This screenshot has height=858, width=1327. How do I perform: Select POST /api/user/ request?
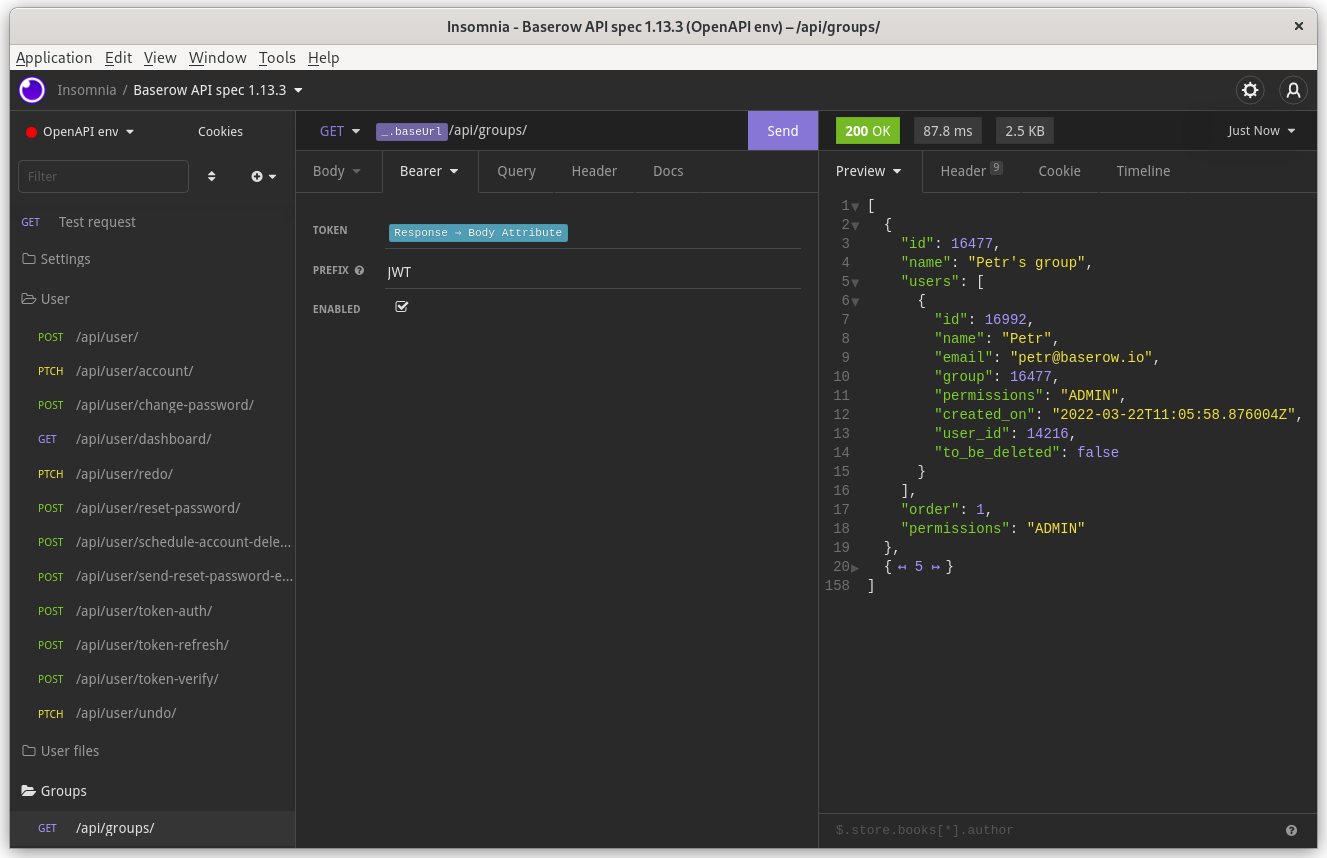click(152, 337)
